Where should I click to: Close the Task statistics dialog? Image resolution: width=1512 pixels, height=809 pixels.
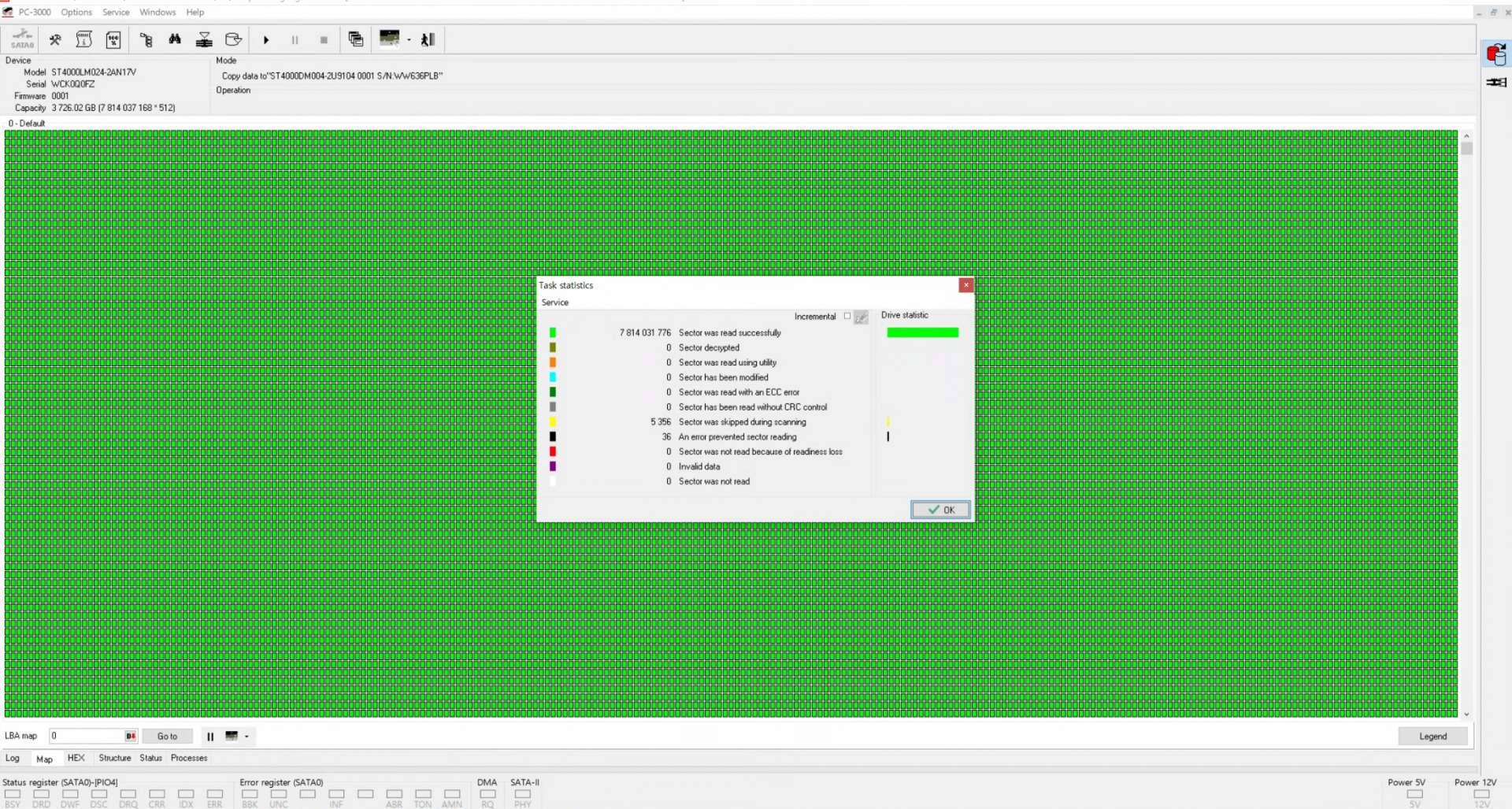[966, 285]
